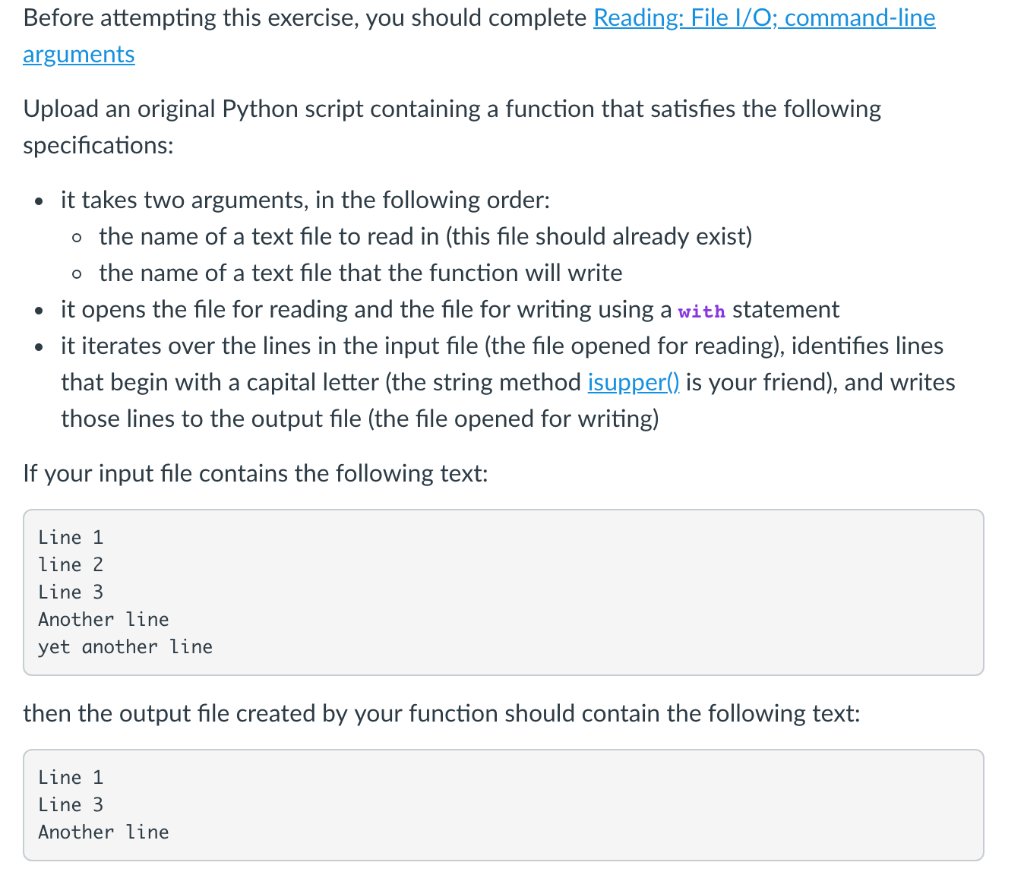The height and width of the screenshot is (875, 1024).
Task: Open the Reading: File I/O; command-line link
Action: 764,18
